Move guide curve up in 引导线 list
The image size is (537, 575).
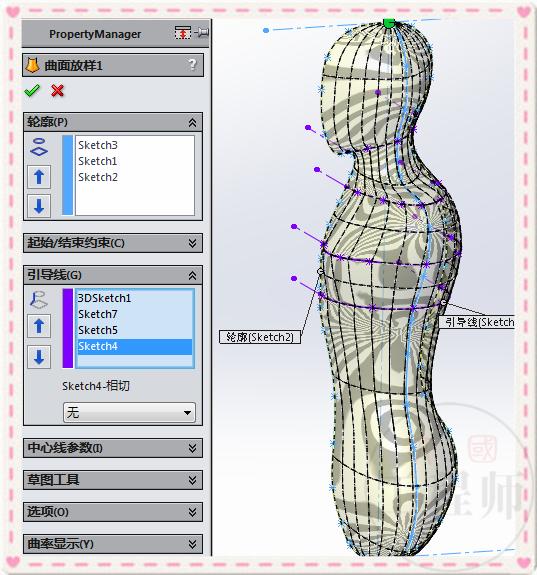click(x=39, y=326)
